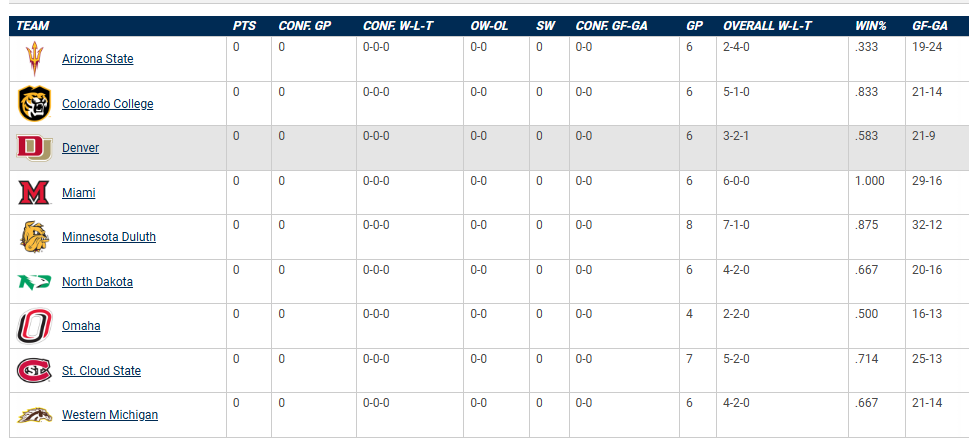Screen dimensions: 980x447
Task: Open the Colorado College team link
Action: pos(107,104)
